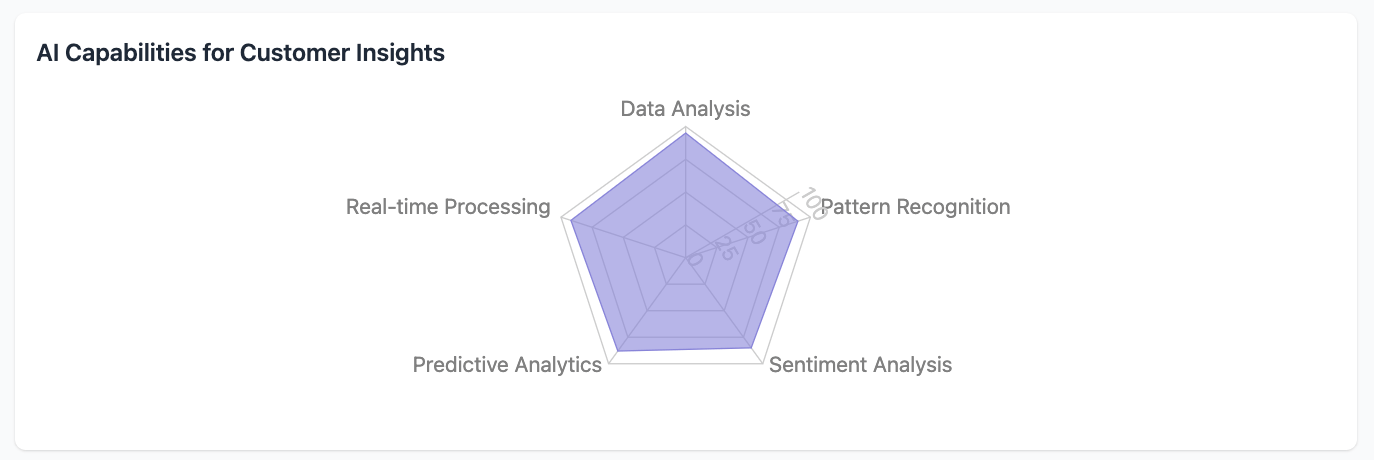1374x460 pixels.
Task: Click the Predictive Analytics axis label
Action: 507,364
